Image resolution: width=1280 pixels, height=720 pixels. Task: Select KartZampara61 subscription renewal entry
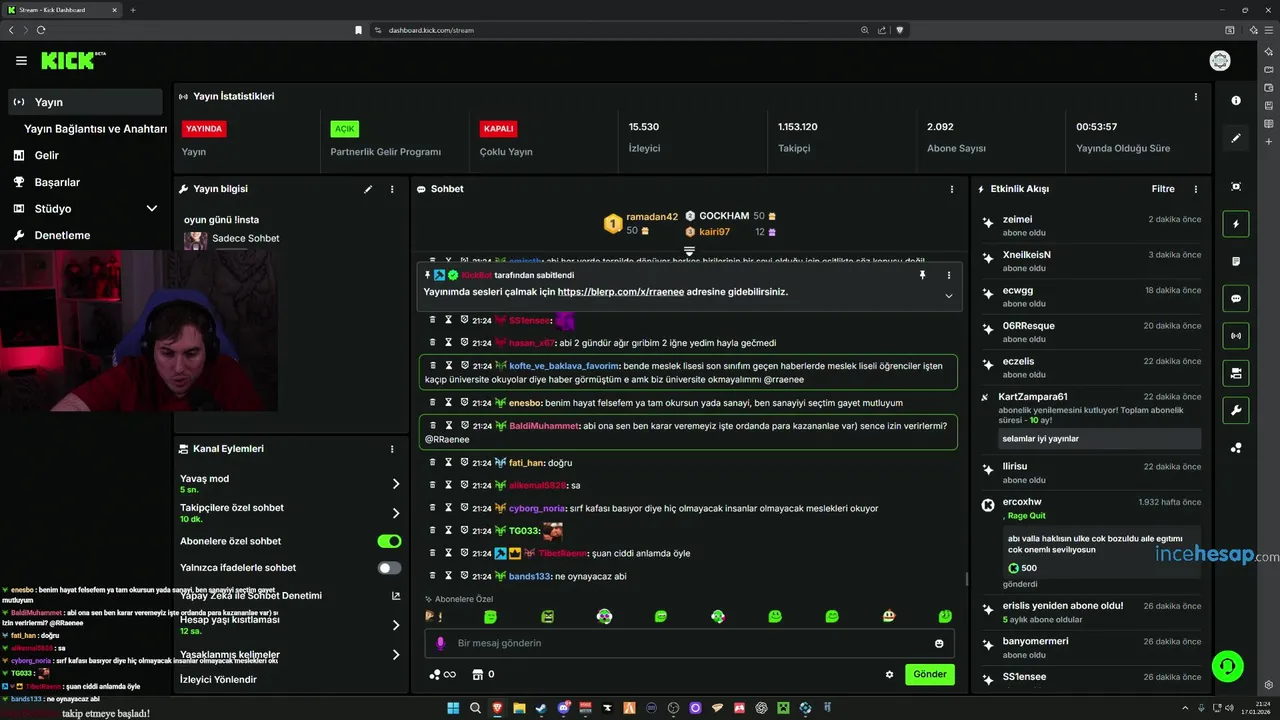point(1092,419)
